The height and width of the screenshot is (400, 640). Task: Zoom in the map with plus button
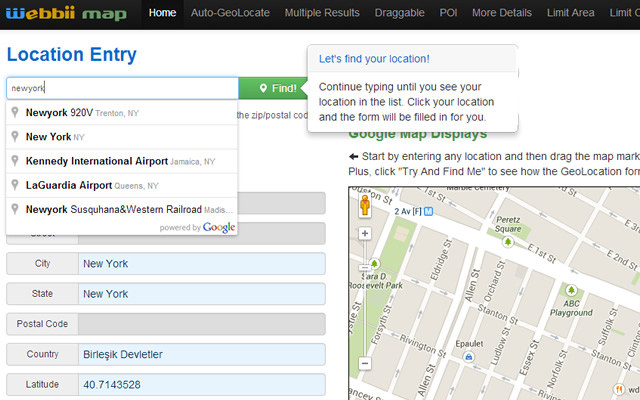point(365,234)
